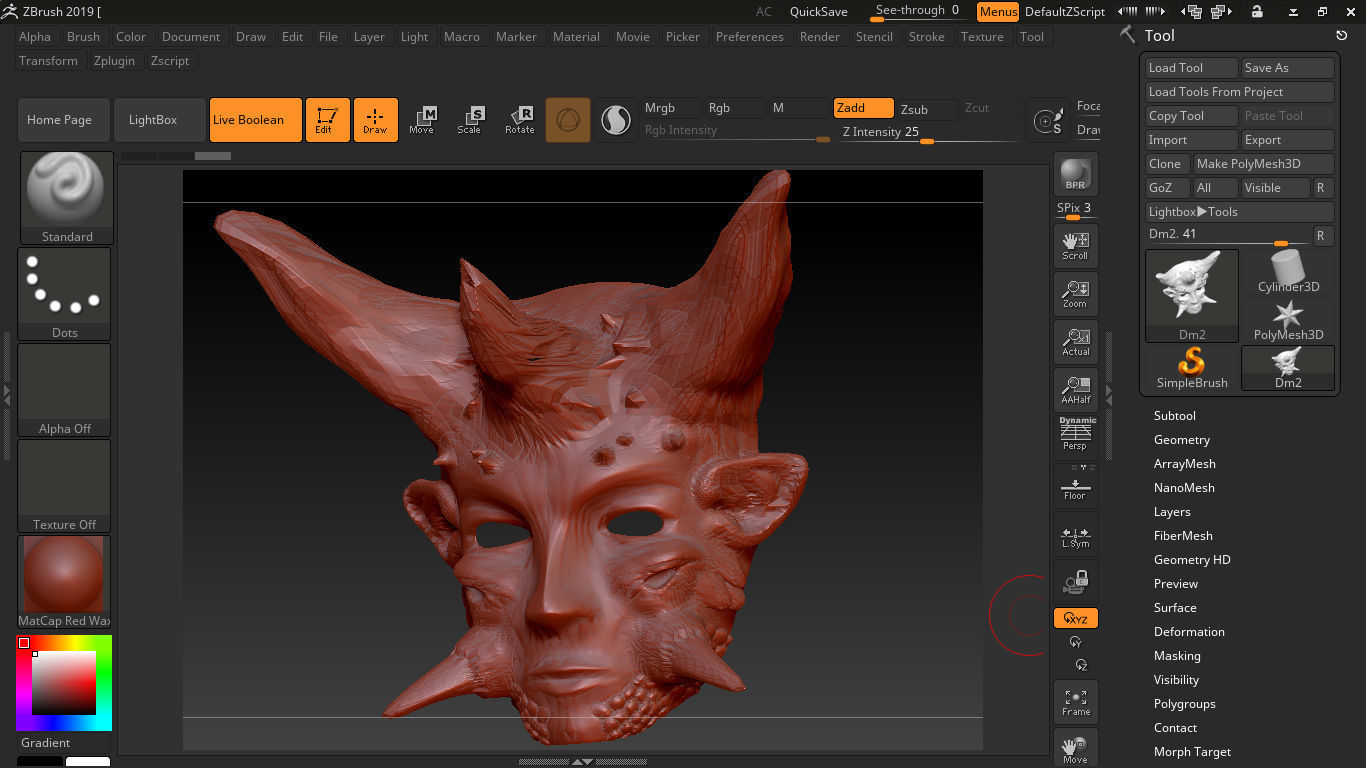Screen dimensions: 1366x768
Task: Expand the Layers section
Action: 1172,512
